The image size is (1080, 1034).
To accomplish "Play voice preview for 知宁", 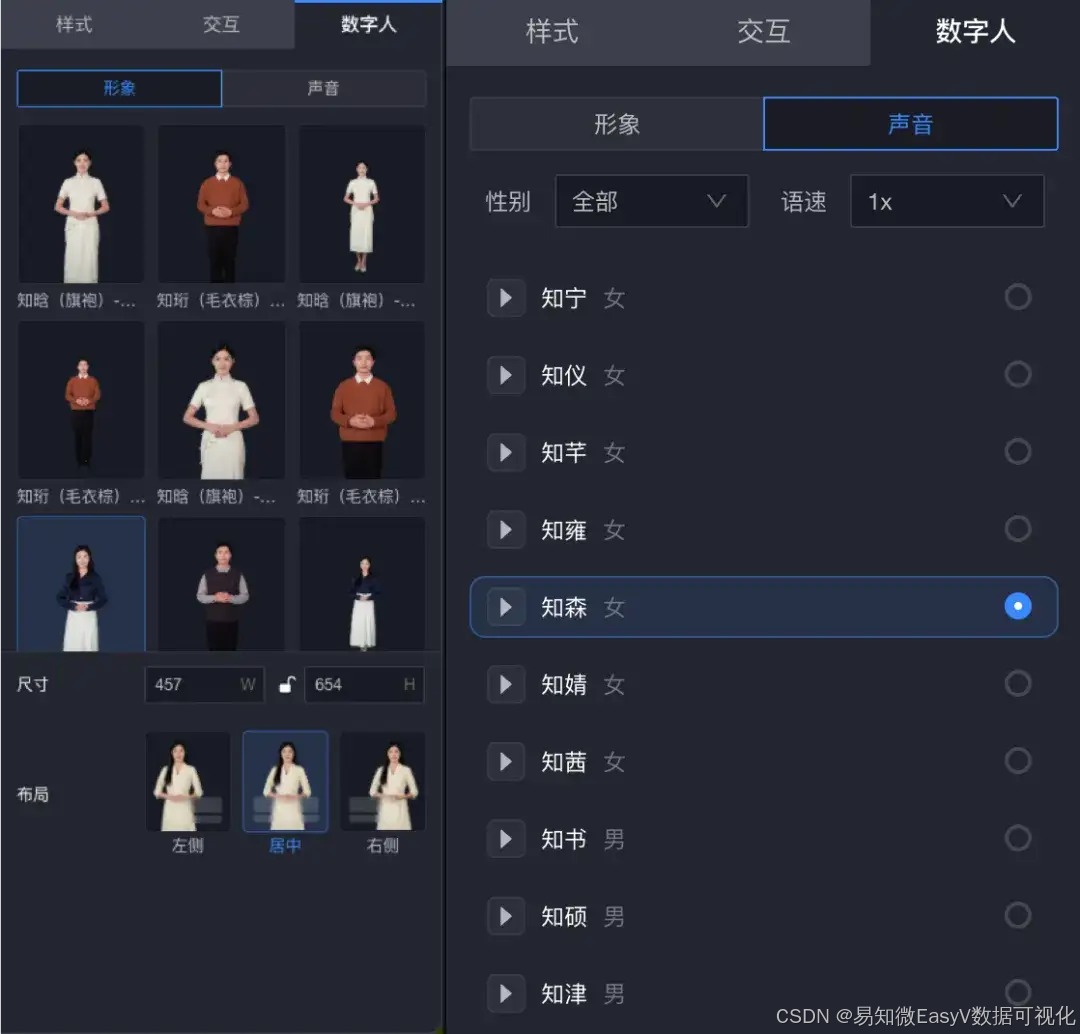I will pyautogui.click(x=506, y=298).
